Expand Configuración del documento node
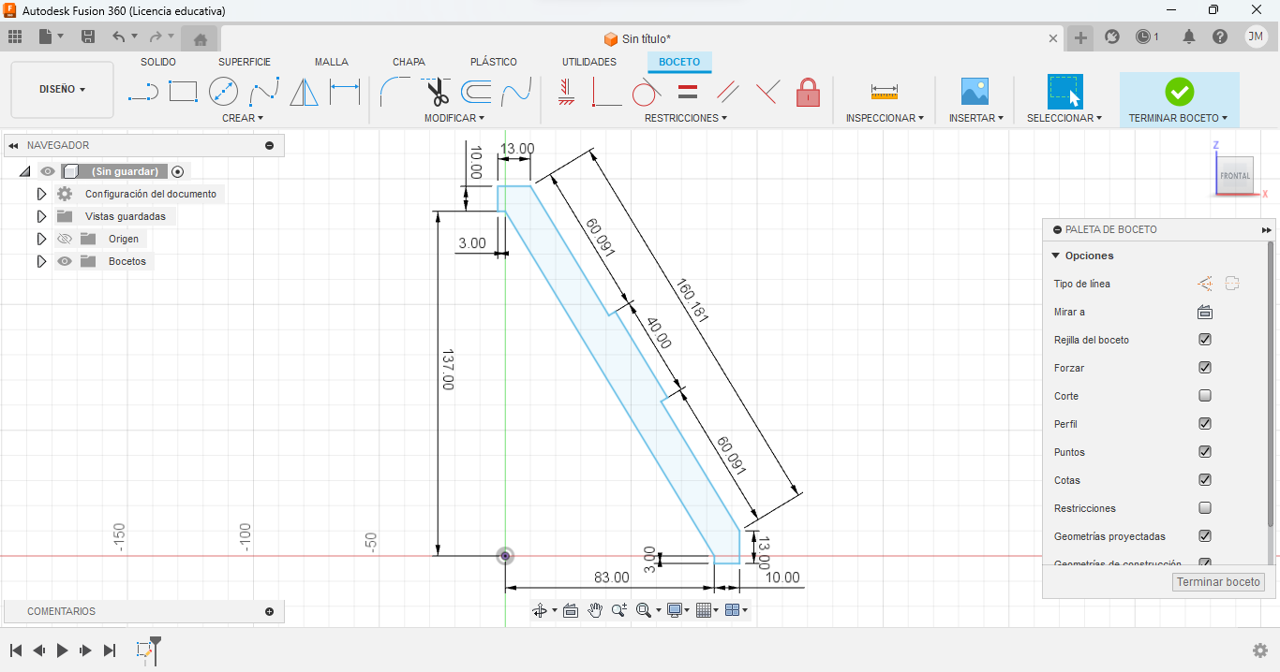The height and width of the screenshot is (672, 1280). [41, 194]
